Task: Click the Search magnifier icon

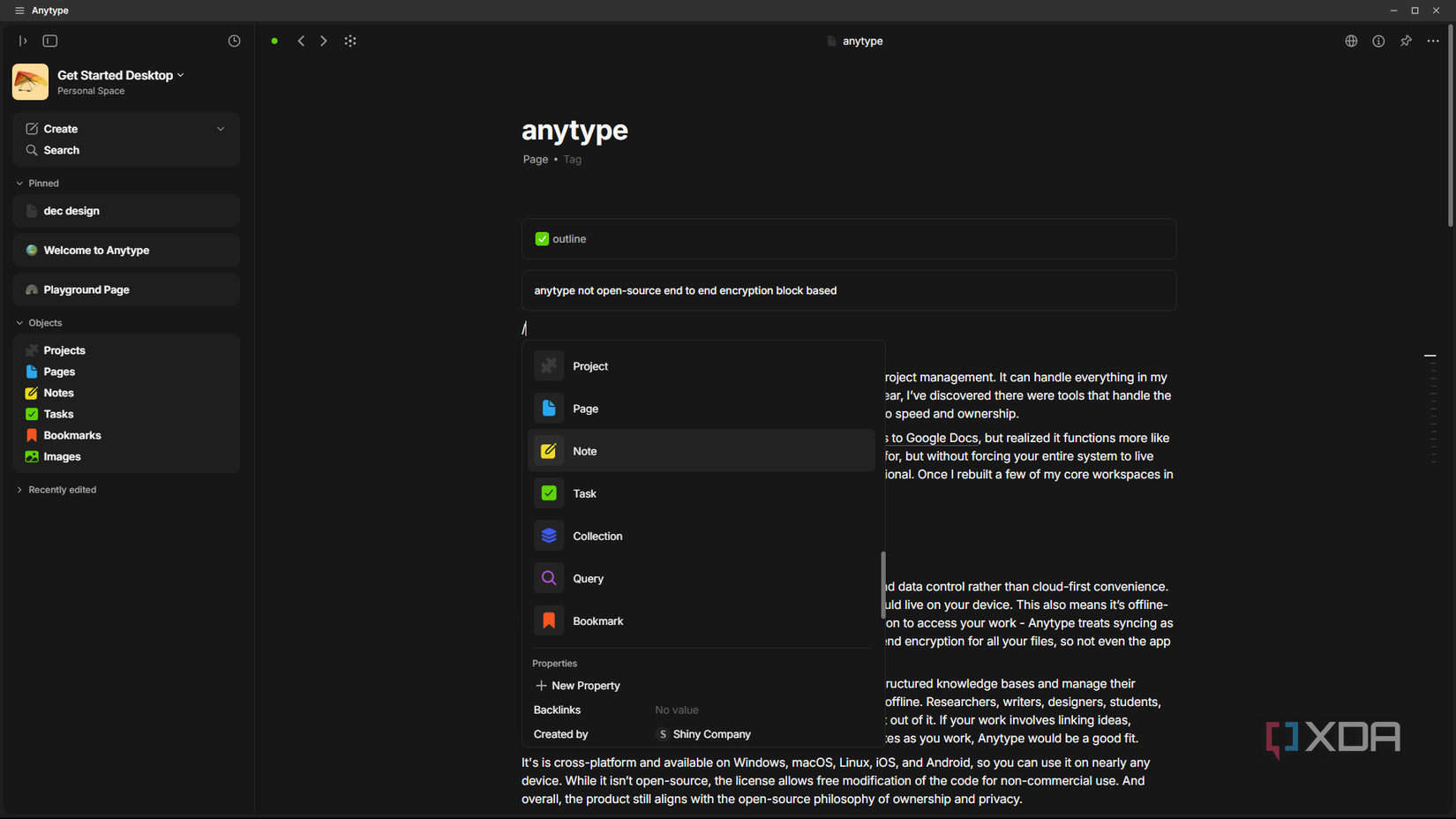Action: point(32,150)
